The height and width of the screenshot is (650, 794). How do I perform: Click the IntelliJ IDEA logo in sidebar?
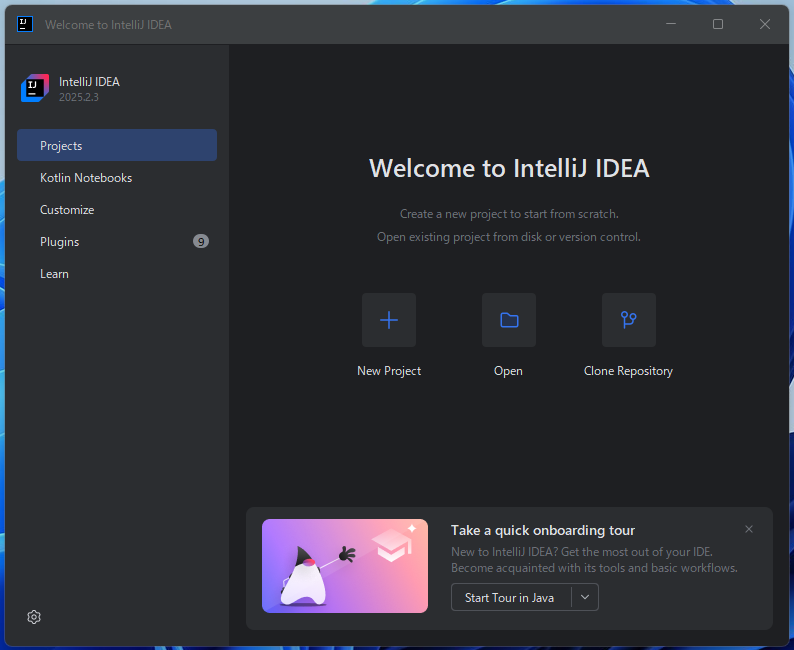point(35,89)
